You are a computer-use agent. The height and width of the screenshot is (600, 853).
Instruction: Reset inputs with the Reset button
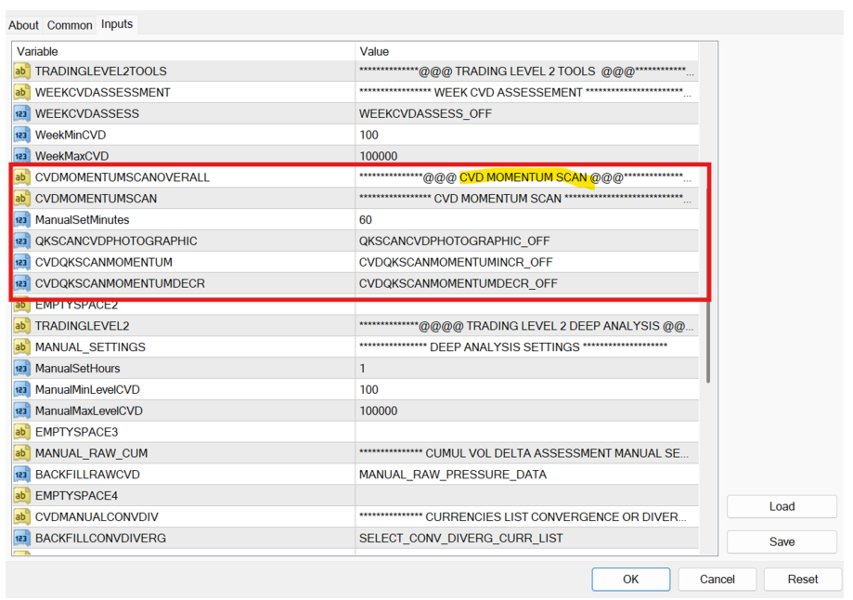(x=802, y=579)
